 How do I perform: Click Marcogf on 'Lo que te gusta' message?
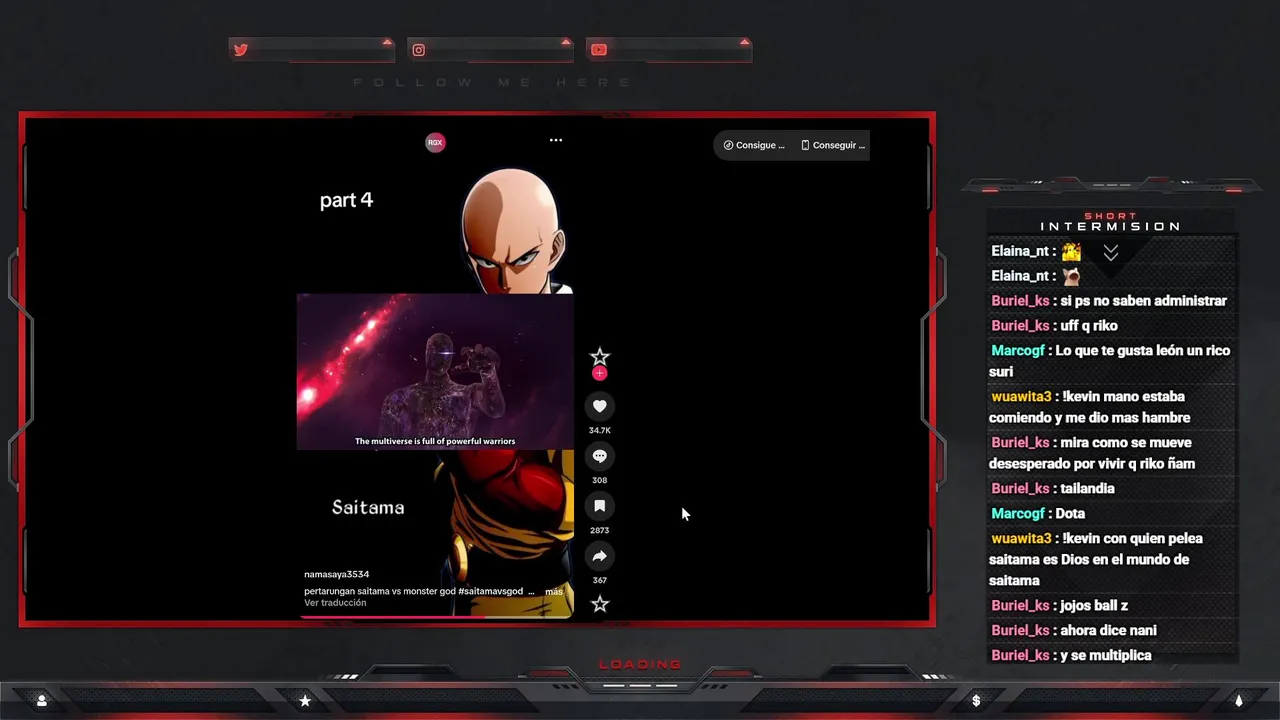pos(1018,351)
